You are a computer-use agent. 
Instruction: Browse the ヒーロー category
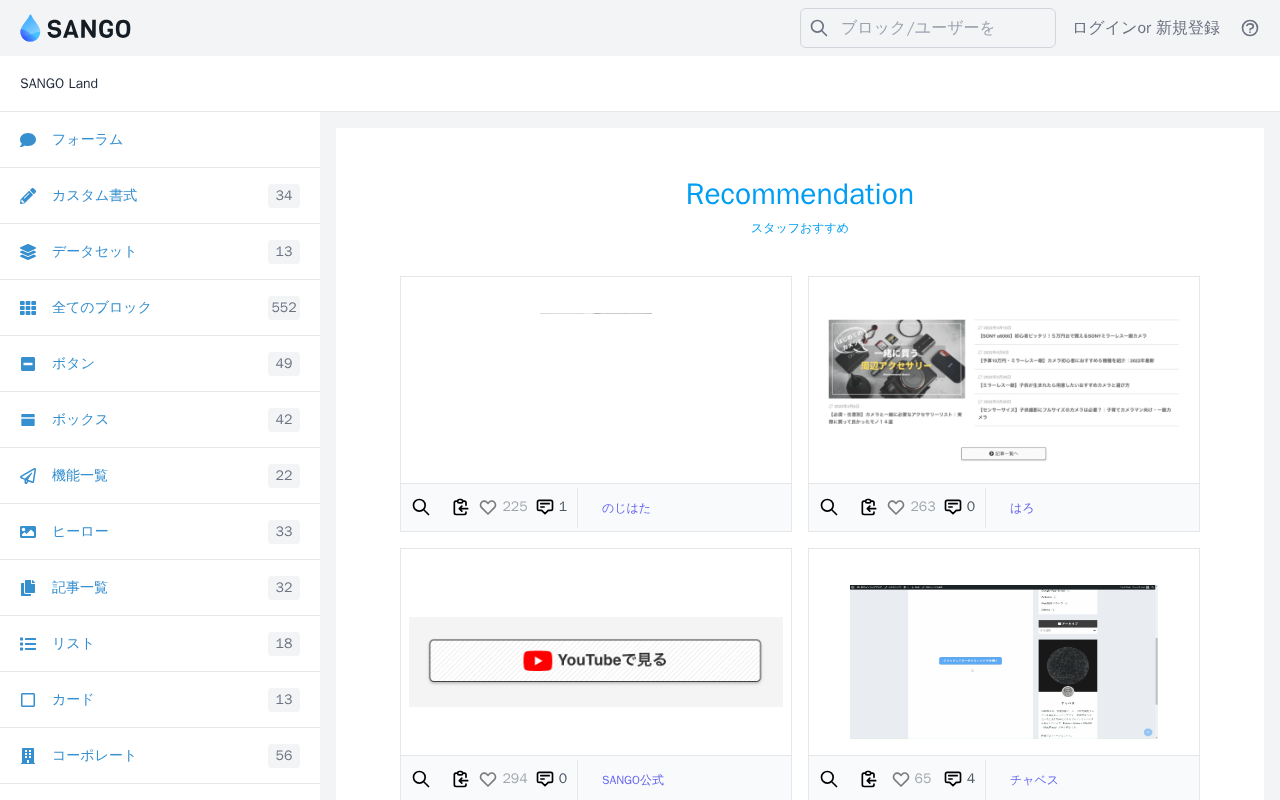160,532
